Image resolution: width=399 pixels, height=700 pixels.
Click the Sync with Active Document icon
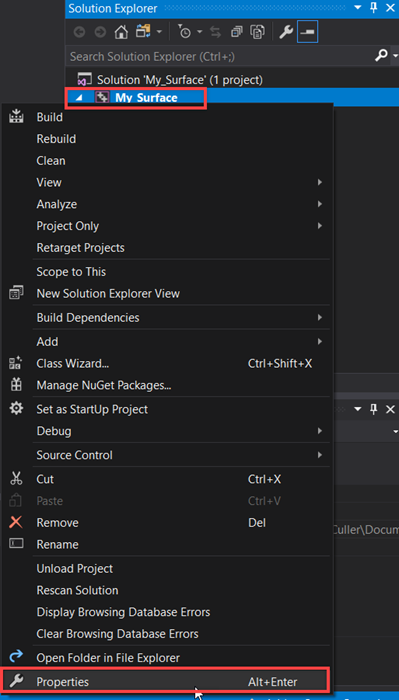tap(215, 32)
